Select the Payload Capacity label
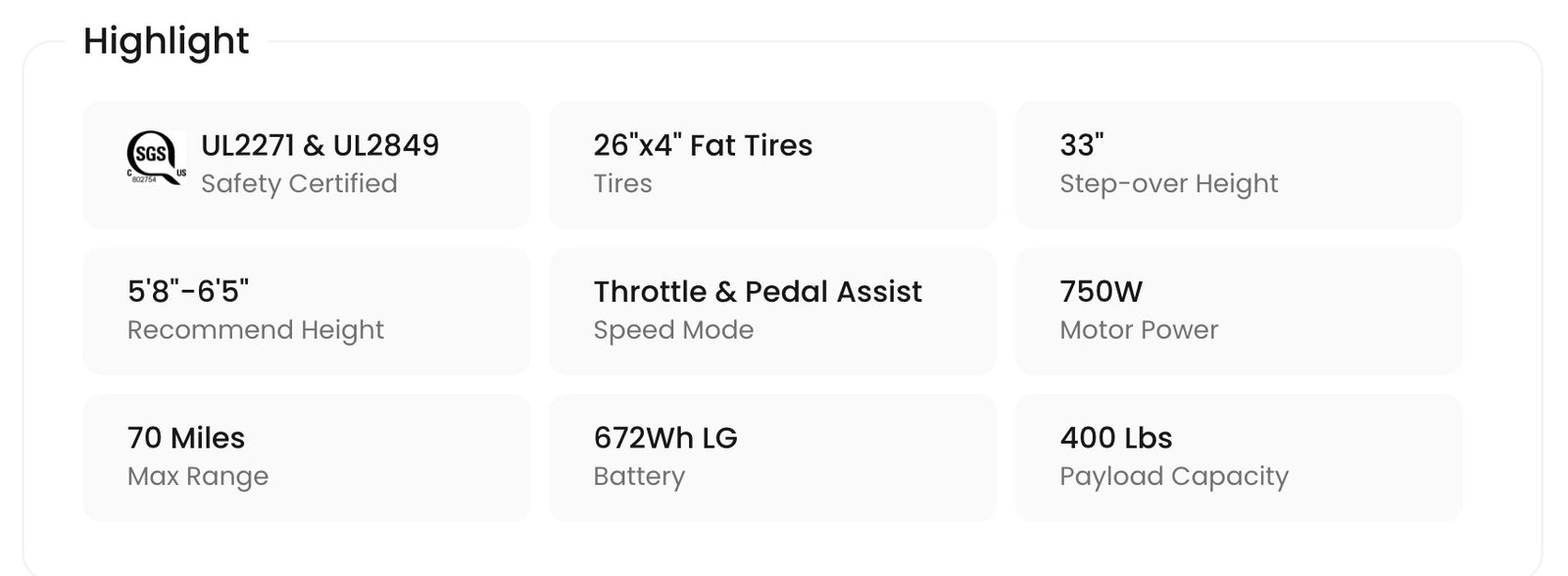Image resolution: width=1568 pixels, height=576 pixels. coord(1173,476)
